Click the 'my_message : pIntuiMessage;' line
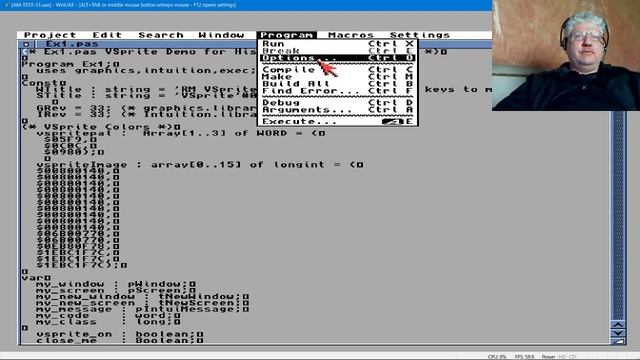640x360 pixels. [x=142, y=309]
